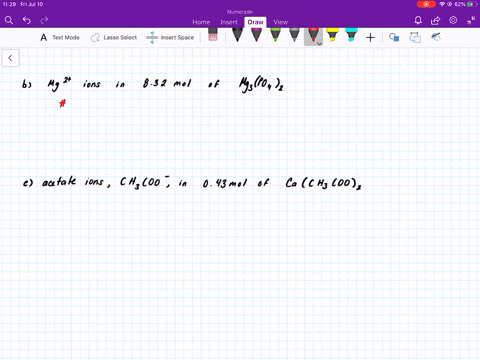
Task: Open the View tab
Action: point(280,22)
